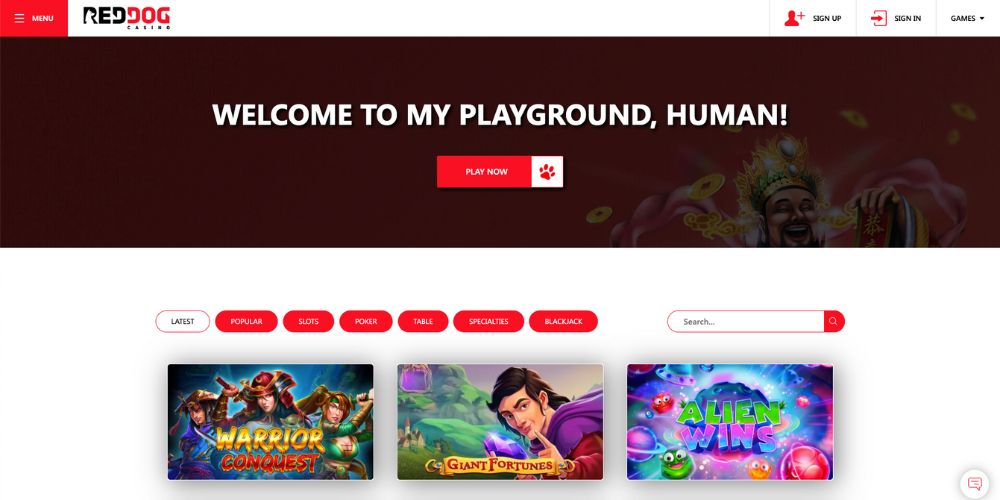This screenshot has width=1000, height=500.
Task: Click the search magnifier icon
Action: point(834,321)
